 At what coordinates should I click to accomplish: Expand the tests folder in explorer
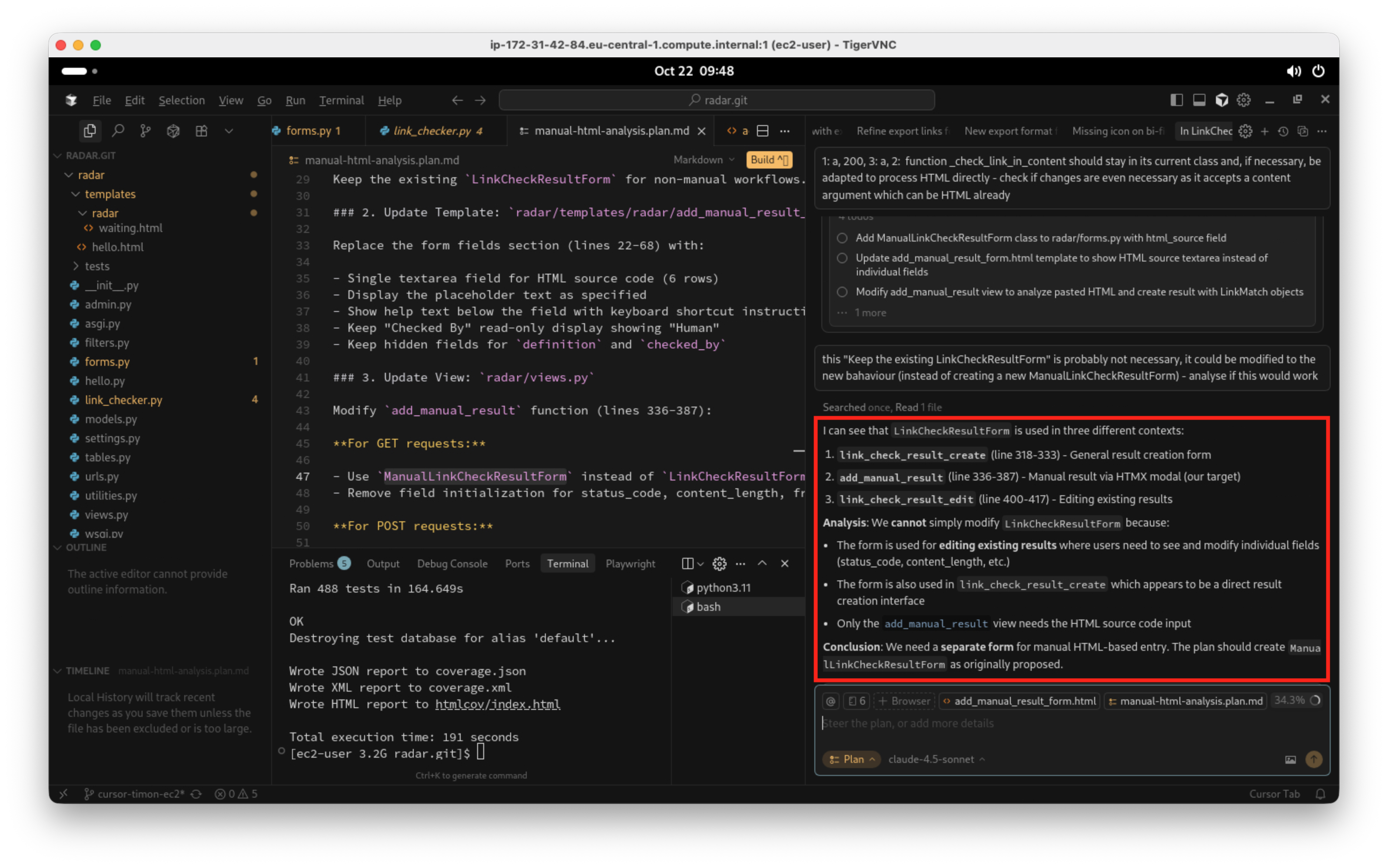96,266
